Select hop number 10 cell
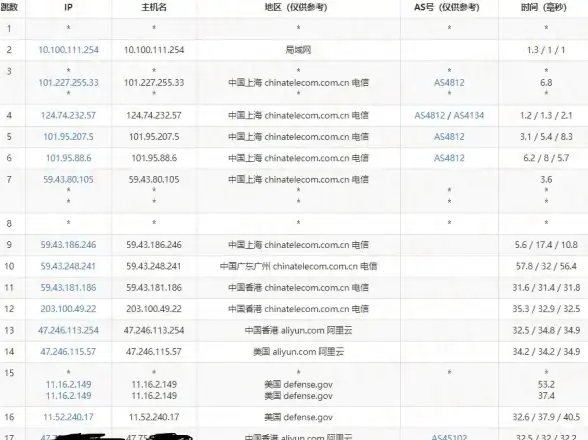 tap(9, 266)
